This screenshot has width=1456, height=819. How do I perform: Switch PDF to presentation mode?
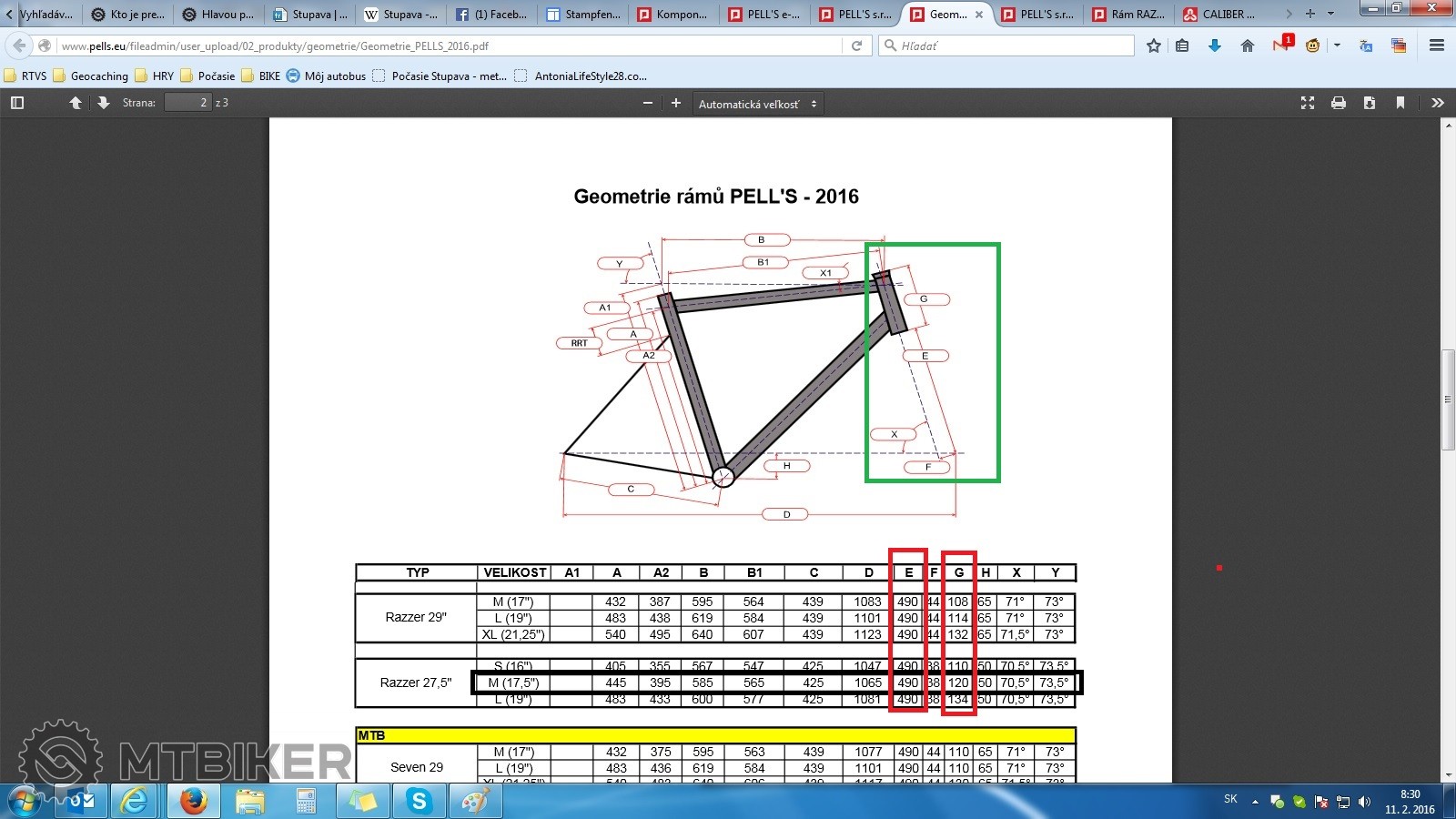tap(1308, 103)
